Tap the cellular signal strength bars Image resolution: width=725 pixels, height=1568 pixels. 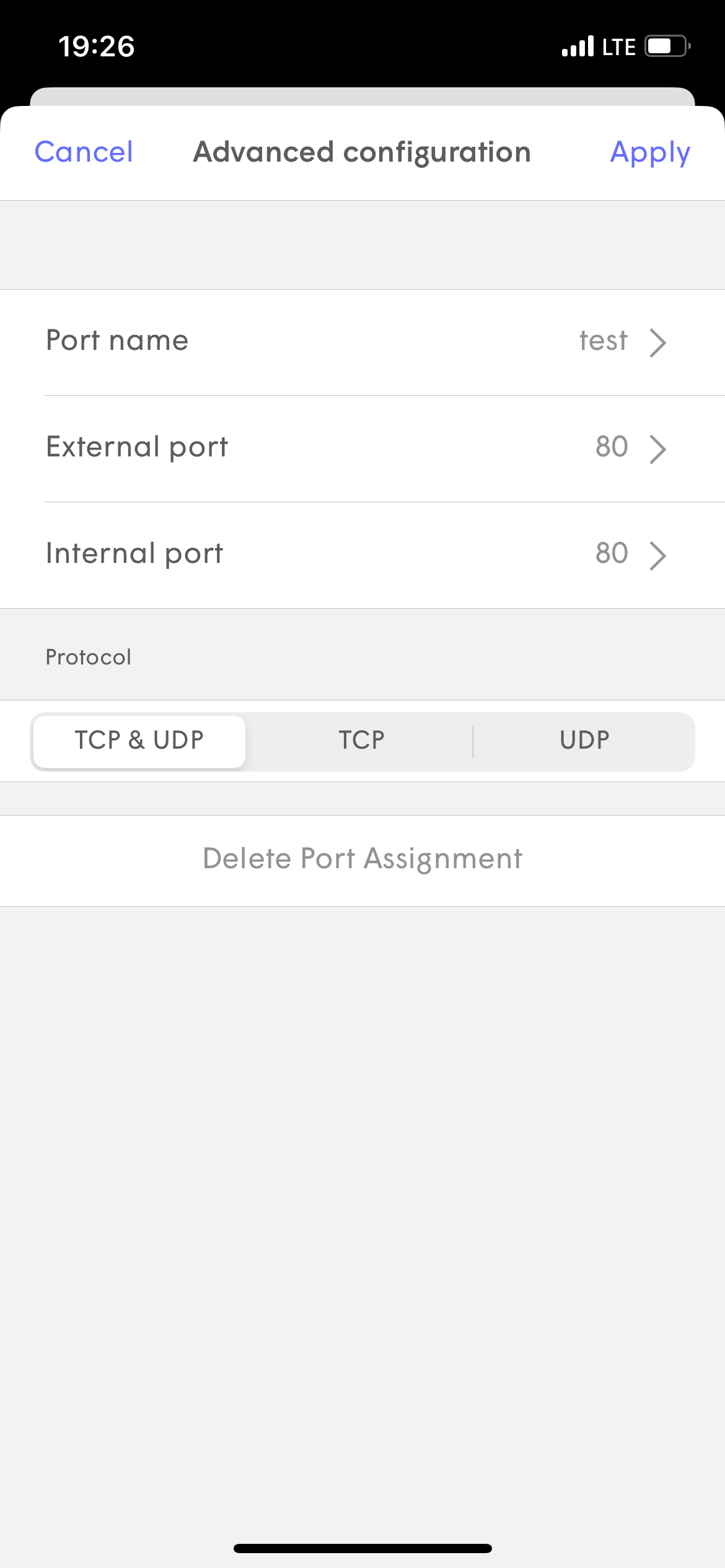point(578,46)
